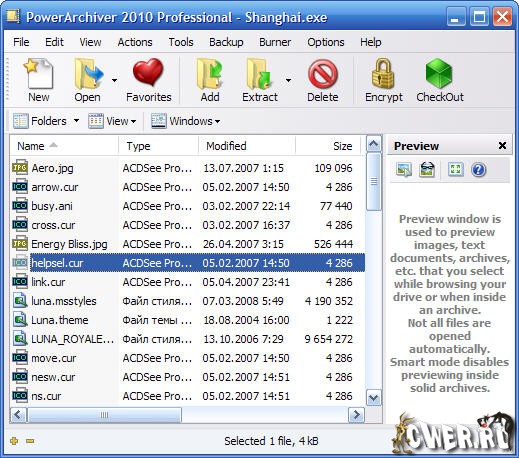Open the View menu in menu bar

click(x=90, y=42)
